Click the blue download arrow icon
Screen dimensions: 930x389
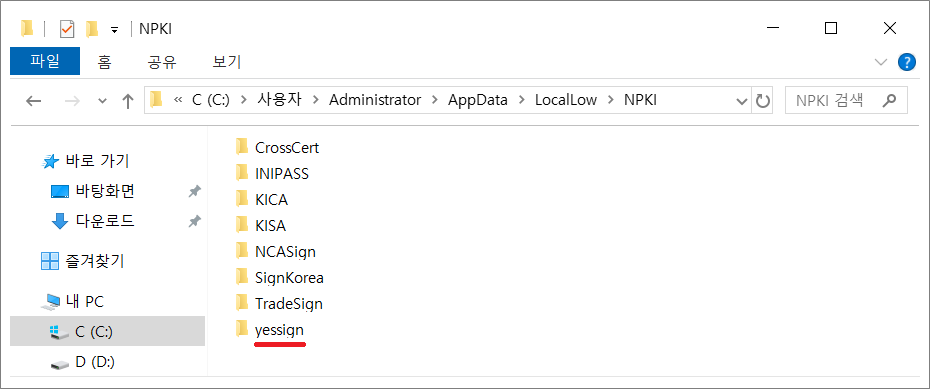pos(60,222)
